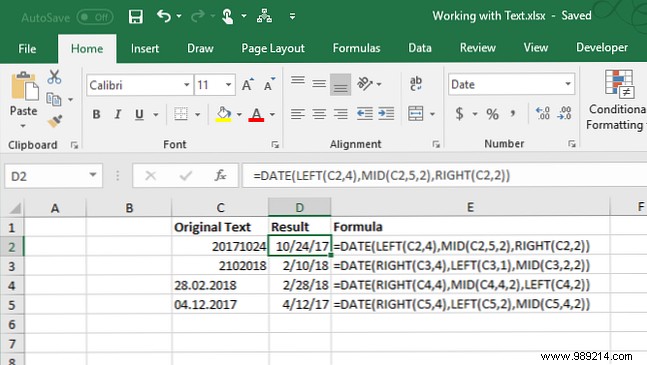Apply bottom align to cell

pos(340,84)
